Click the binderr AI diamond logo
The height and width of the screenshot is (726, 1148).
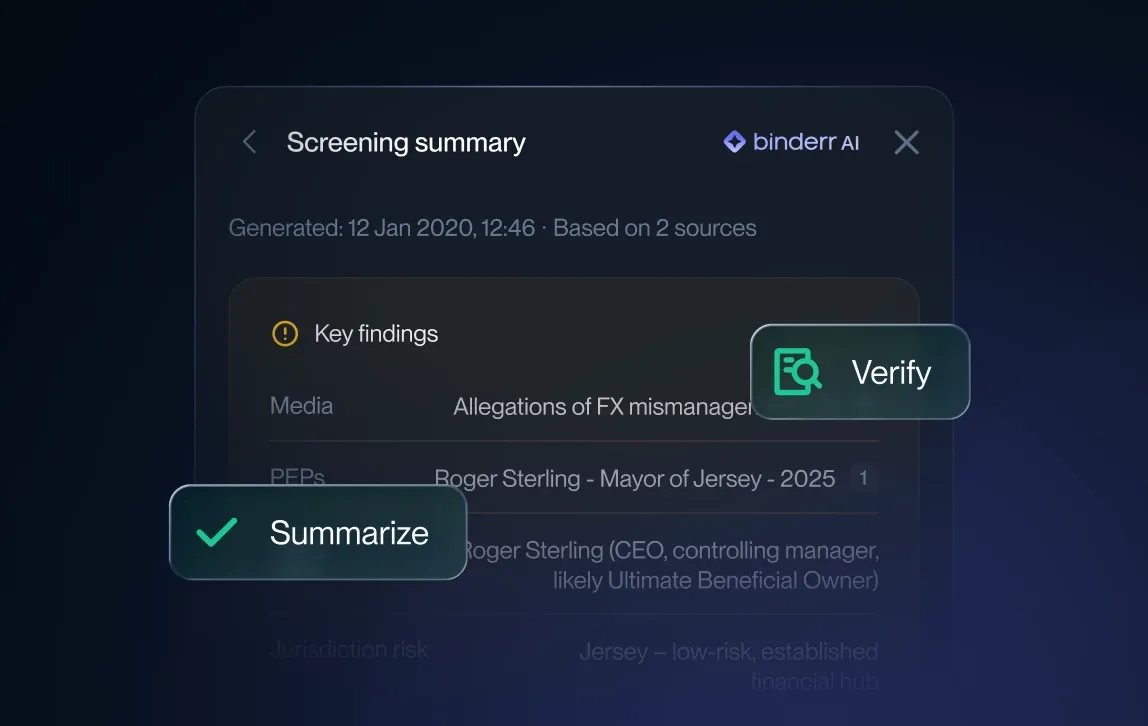[x=734, y=142]
